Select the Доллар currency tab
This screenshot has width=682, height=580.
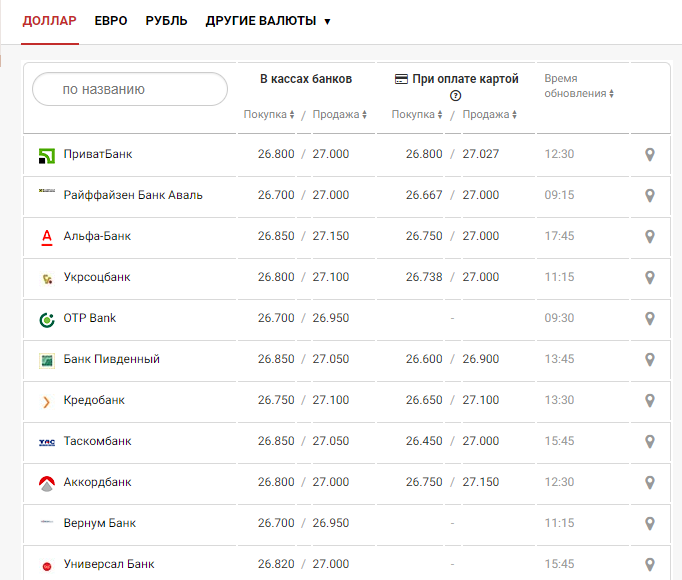(49, 21)
